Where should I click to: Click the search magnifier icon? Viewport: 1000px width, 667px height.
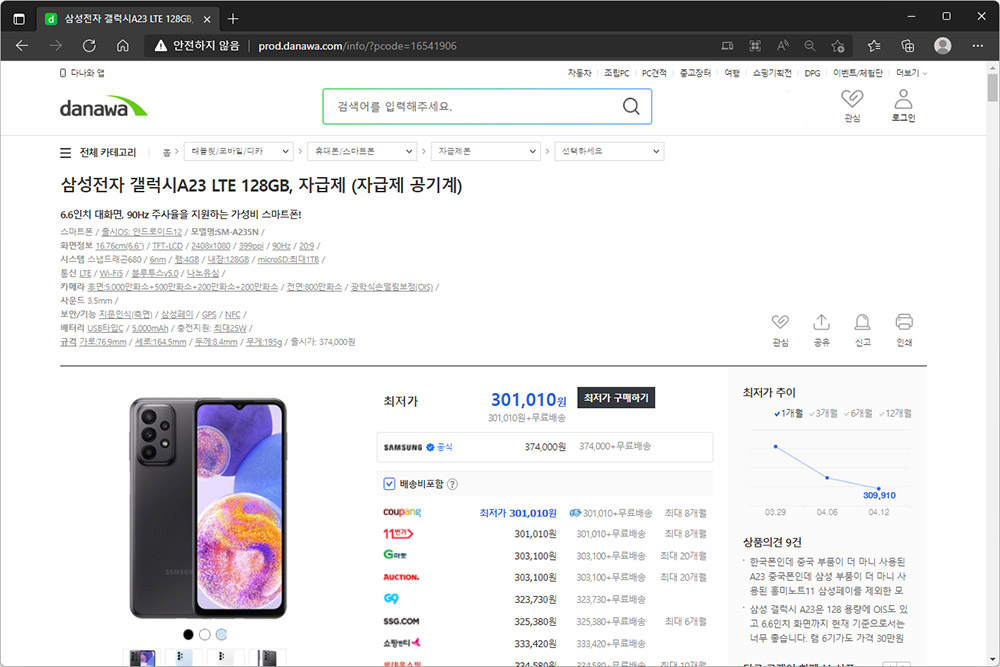tap(631, 106)
